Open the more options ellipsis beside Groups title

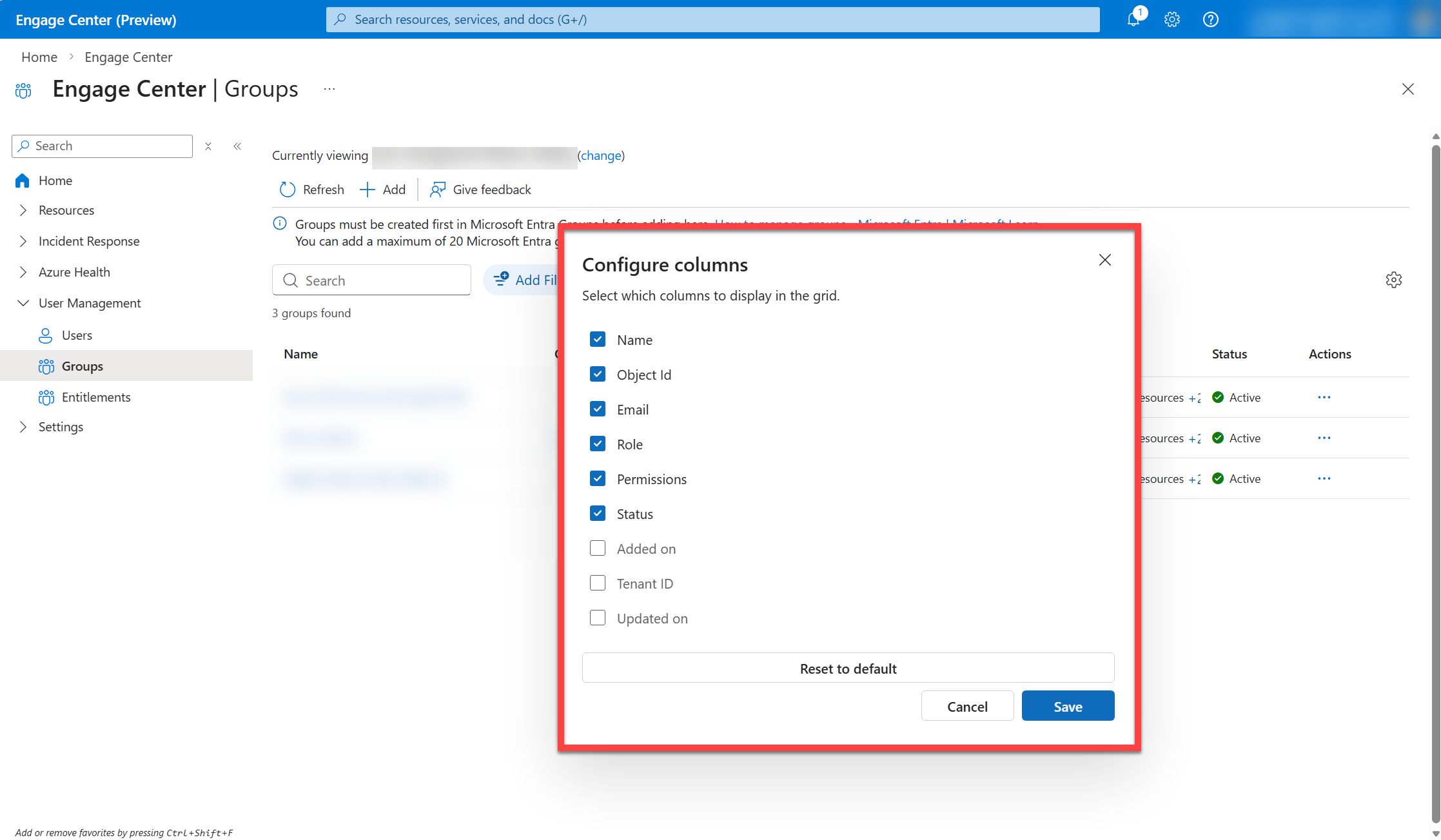click(x=329, y=89)
